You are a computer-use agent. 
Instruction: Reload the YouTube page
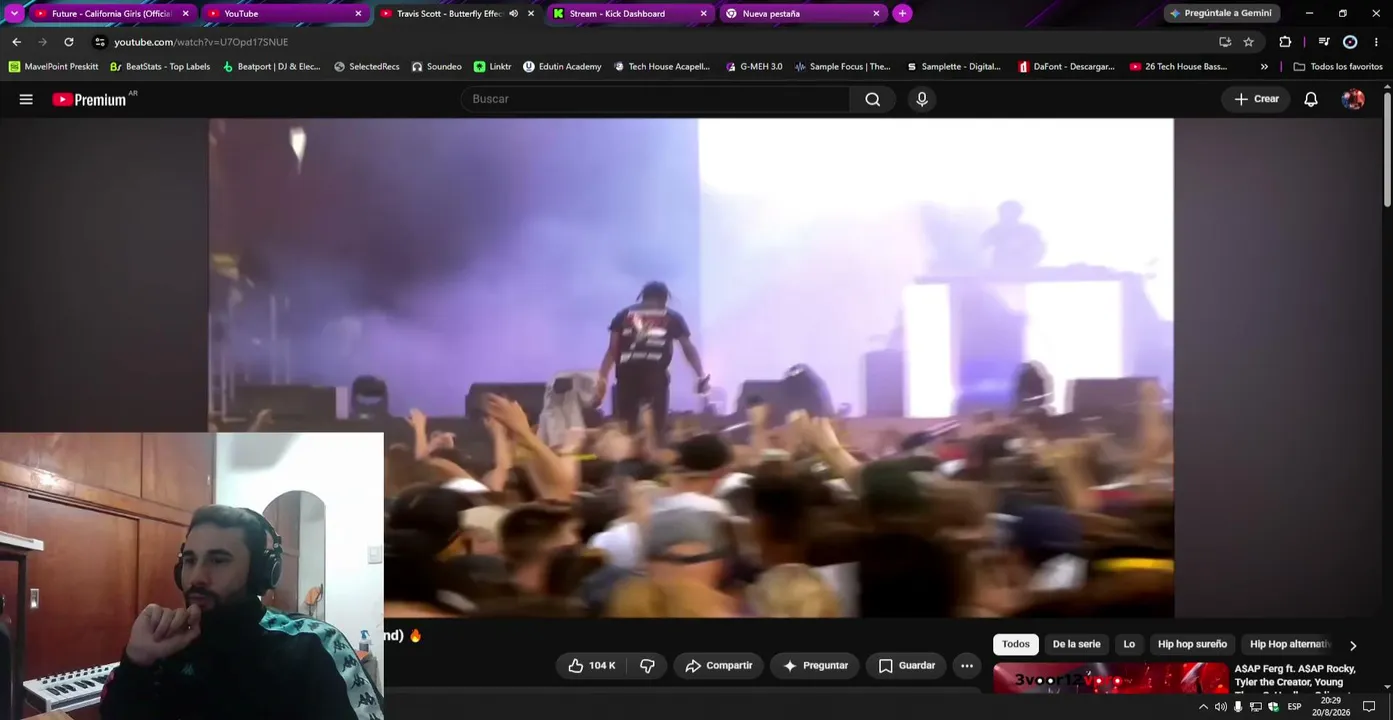point(68,42)
